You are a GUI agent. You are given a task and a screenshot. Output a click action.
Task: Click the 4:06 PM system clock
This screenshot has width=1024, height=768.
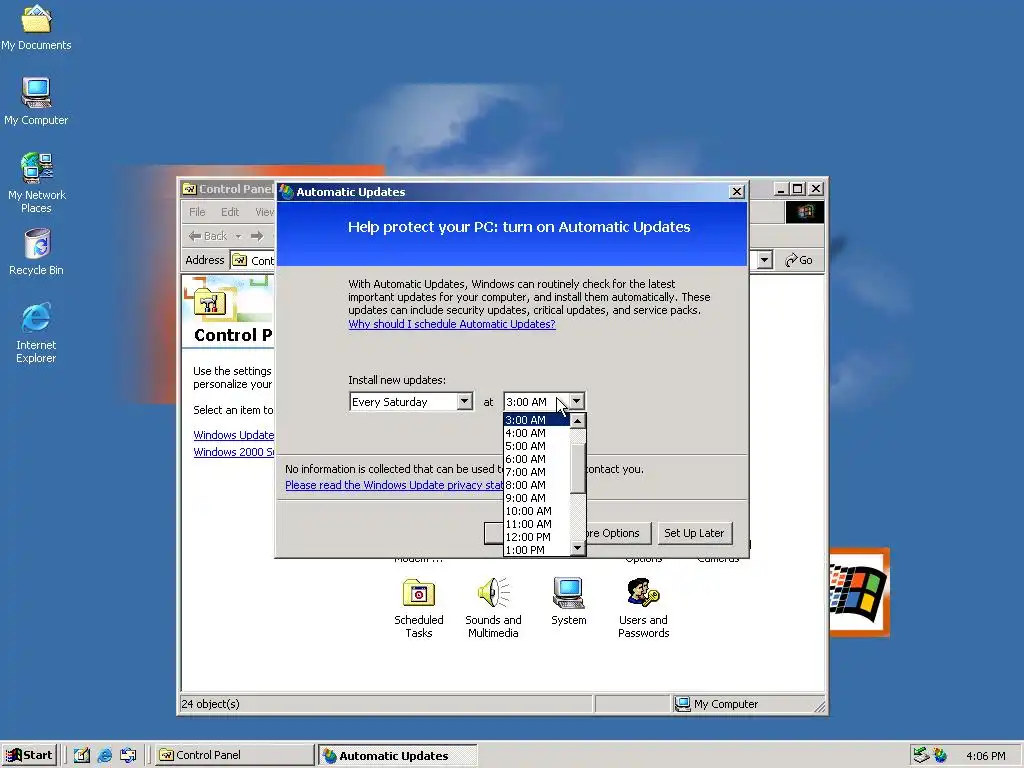click(985, 756)
